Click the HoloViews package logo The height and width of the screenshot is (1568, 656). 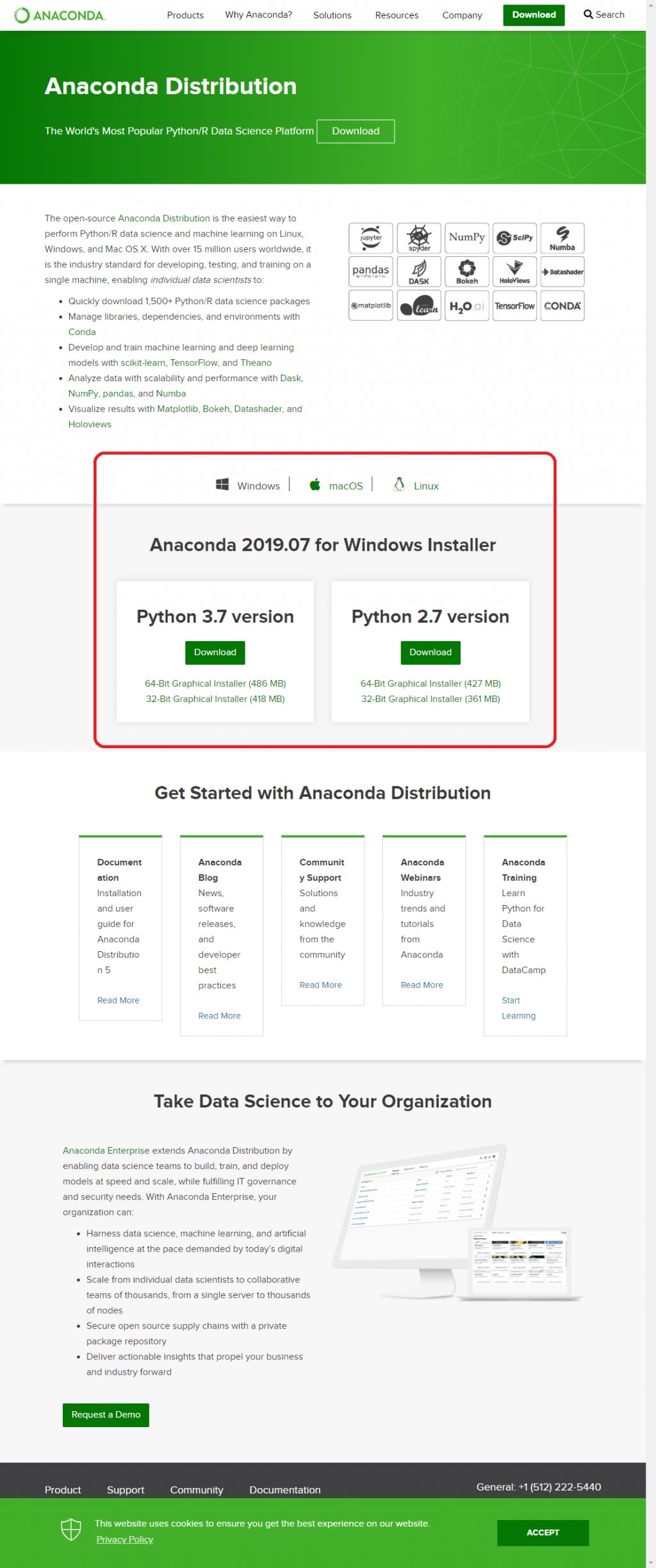[x=514, y=272]
